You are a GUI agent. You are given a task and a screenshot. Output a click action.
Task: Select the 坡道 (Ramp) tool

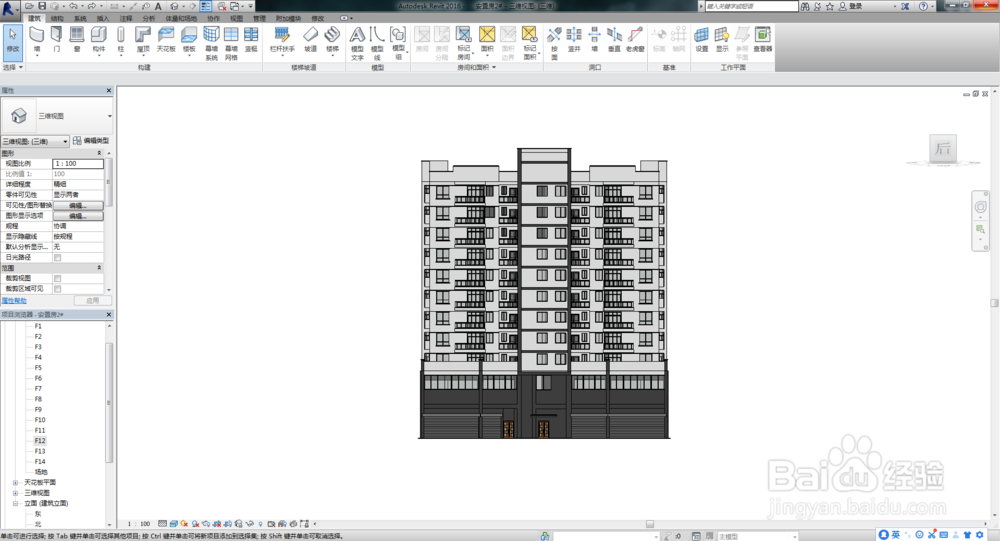(310, 40)
